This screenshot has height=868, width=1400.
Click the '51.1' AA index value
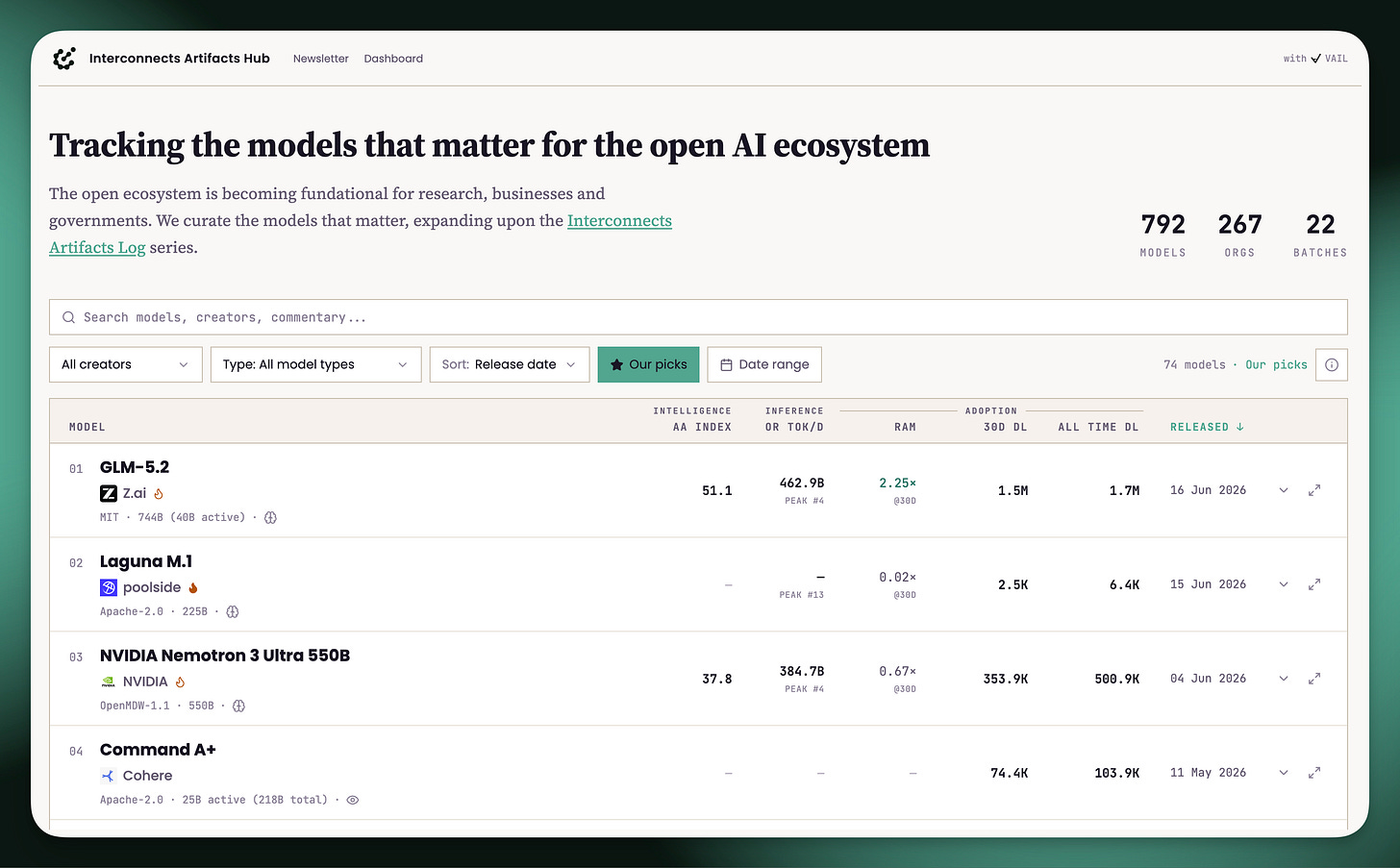pos(717,490)
